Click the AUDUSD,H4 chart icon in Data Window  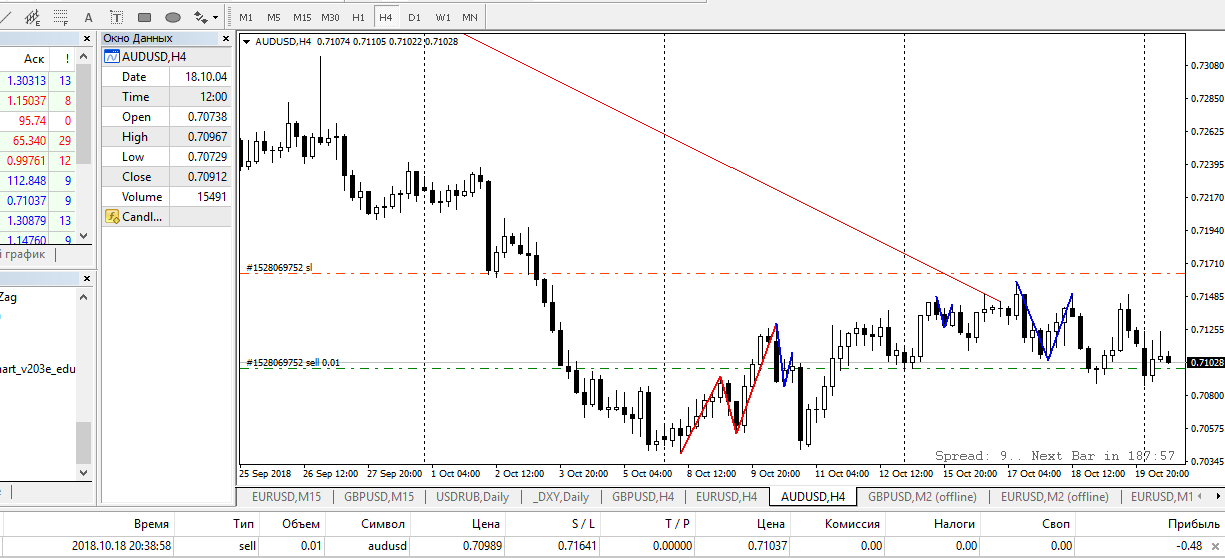[111, 57]
